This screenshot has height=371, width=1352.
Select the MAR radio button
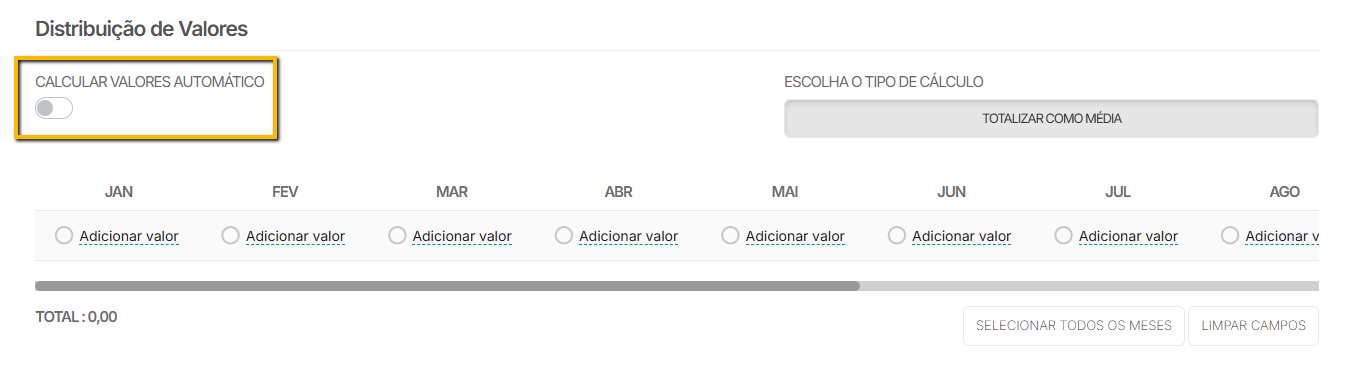click(397, 235)
